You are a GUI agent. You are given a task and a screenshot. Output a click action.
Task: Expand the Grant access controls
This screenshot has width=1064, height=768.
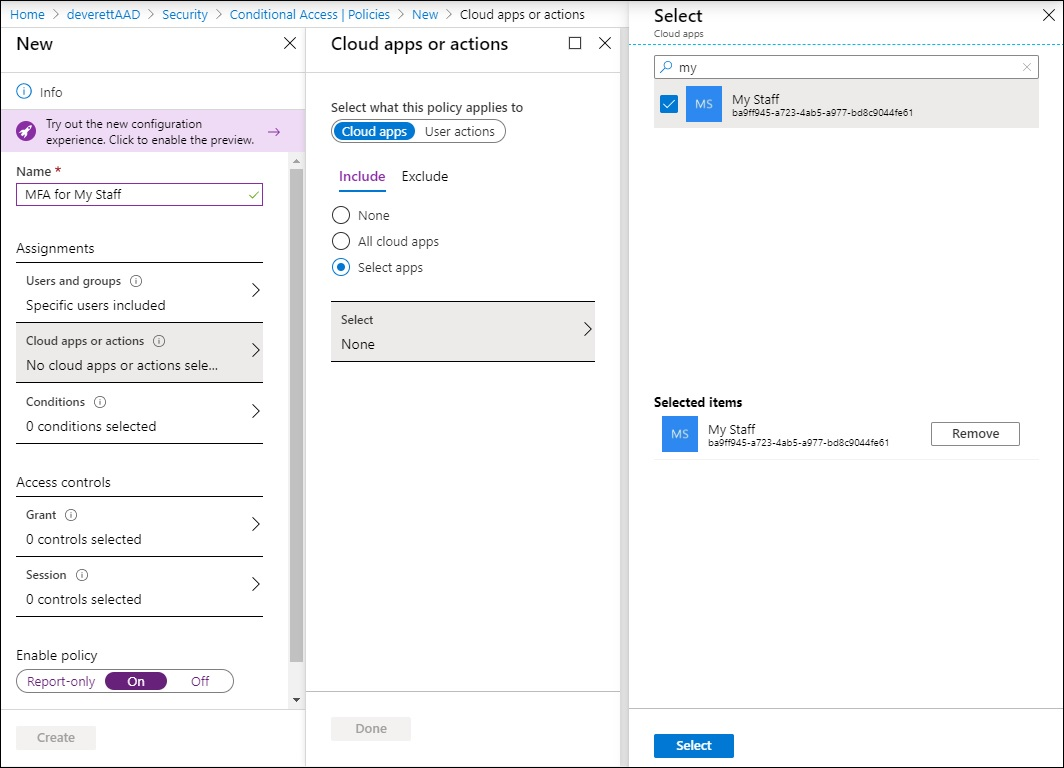click(254, 526)
